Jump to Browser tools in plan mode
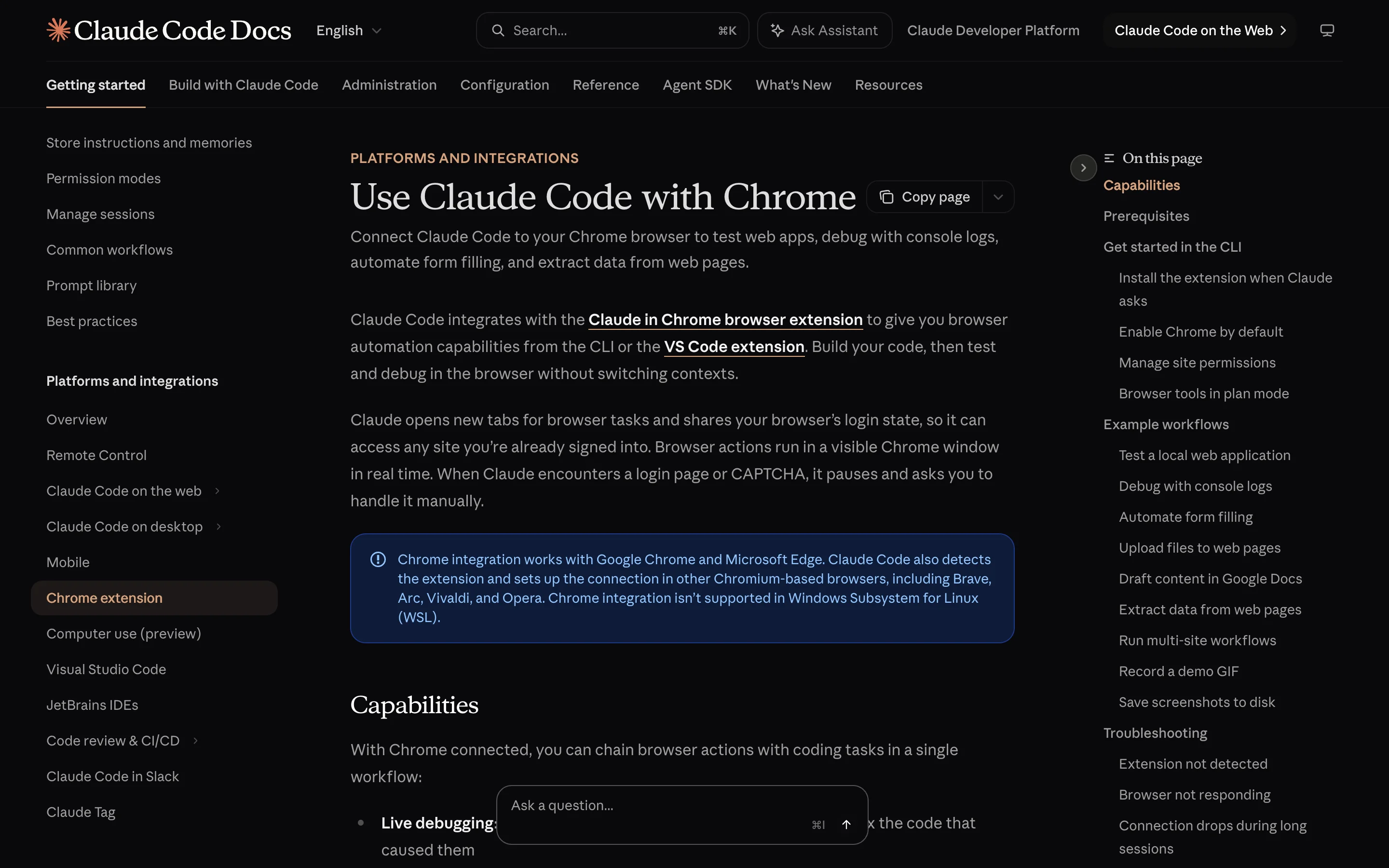1389x868 pixels. pos(1204,393)
